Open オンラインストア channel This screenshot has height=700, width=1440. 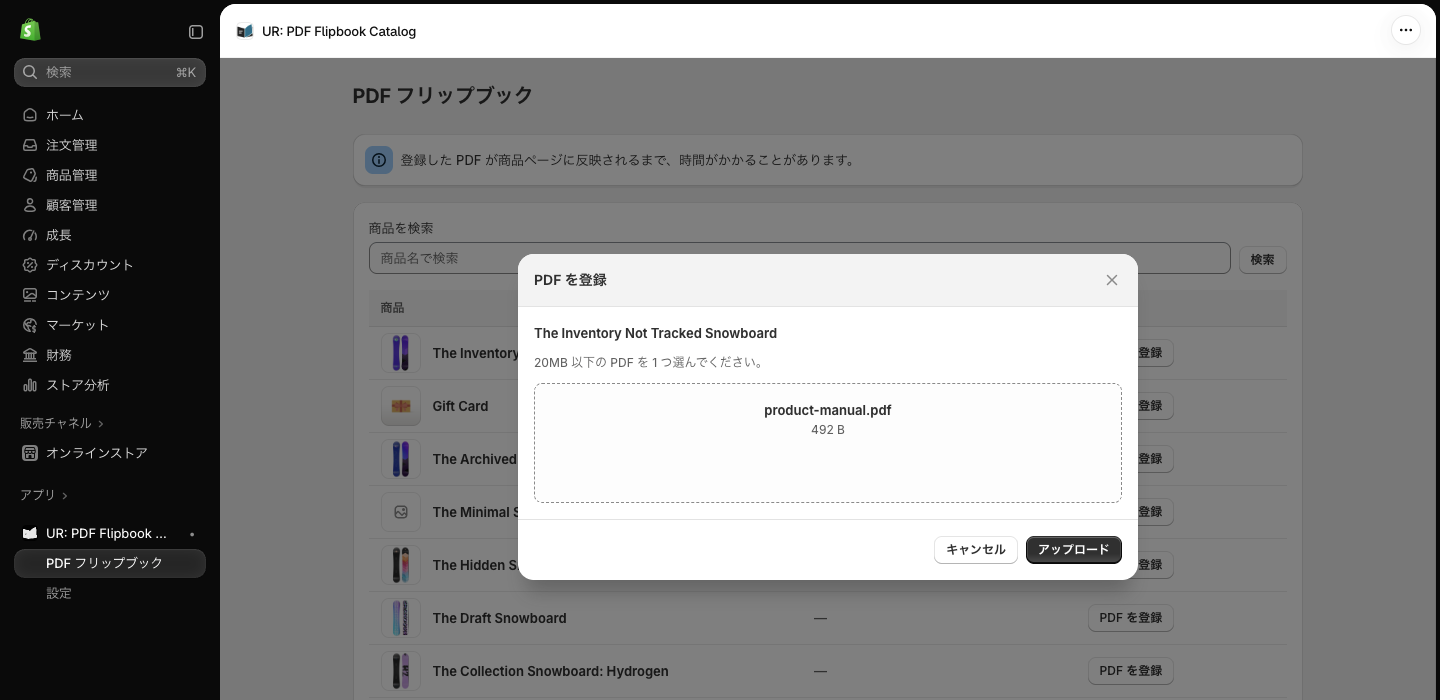point(110,453)
